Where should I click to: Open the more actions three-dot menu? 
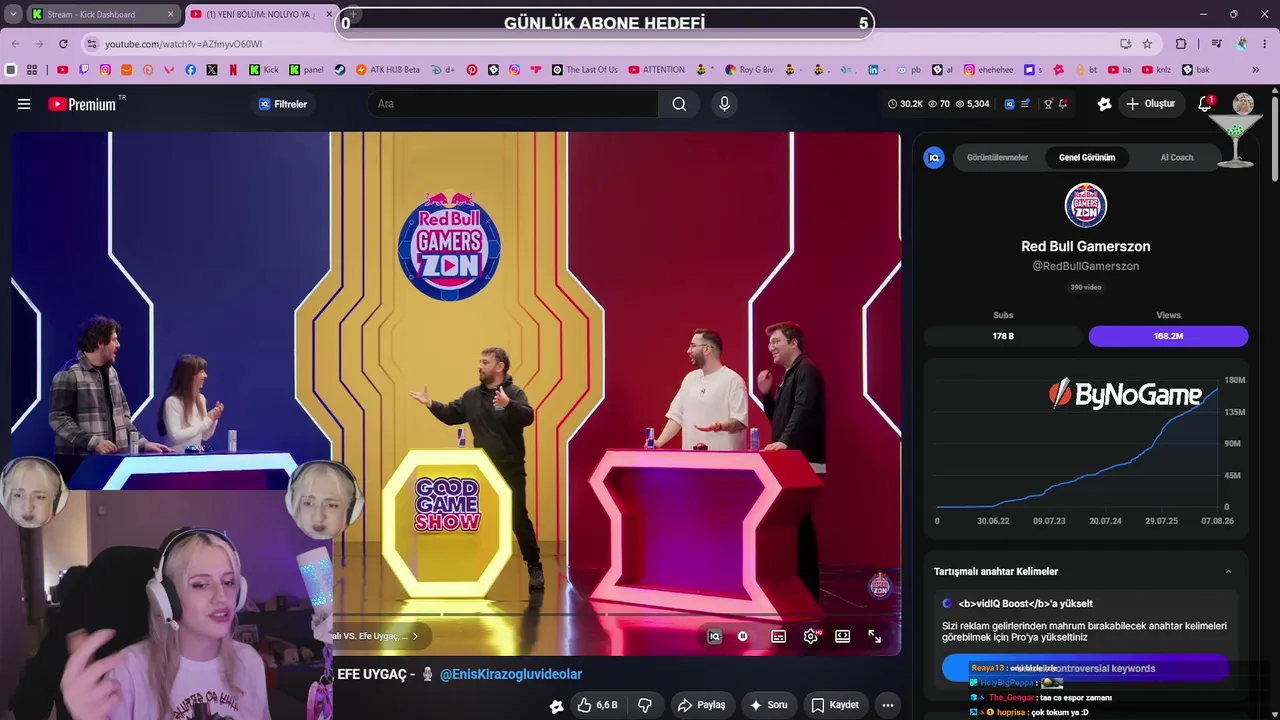point(887,705)
